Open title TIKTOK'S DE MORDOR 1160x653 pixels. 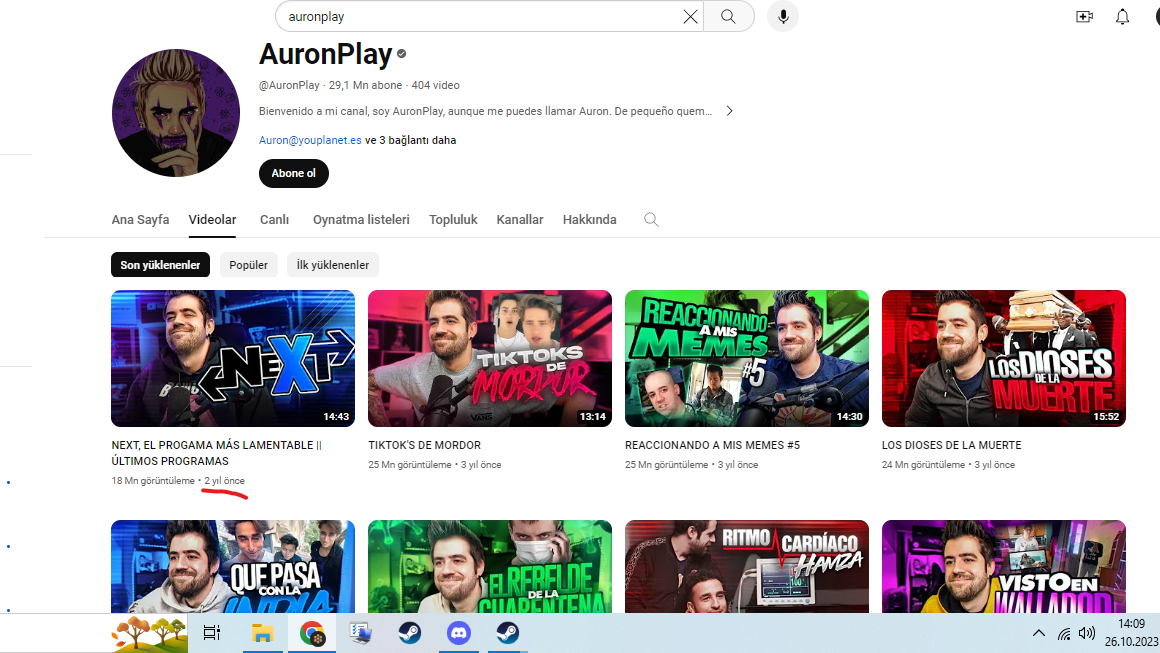[425, 445]
